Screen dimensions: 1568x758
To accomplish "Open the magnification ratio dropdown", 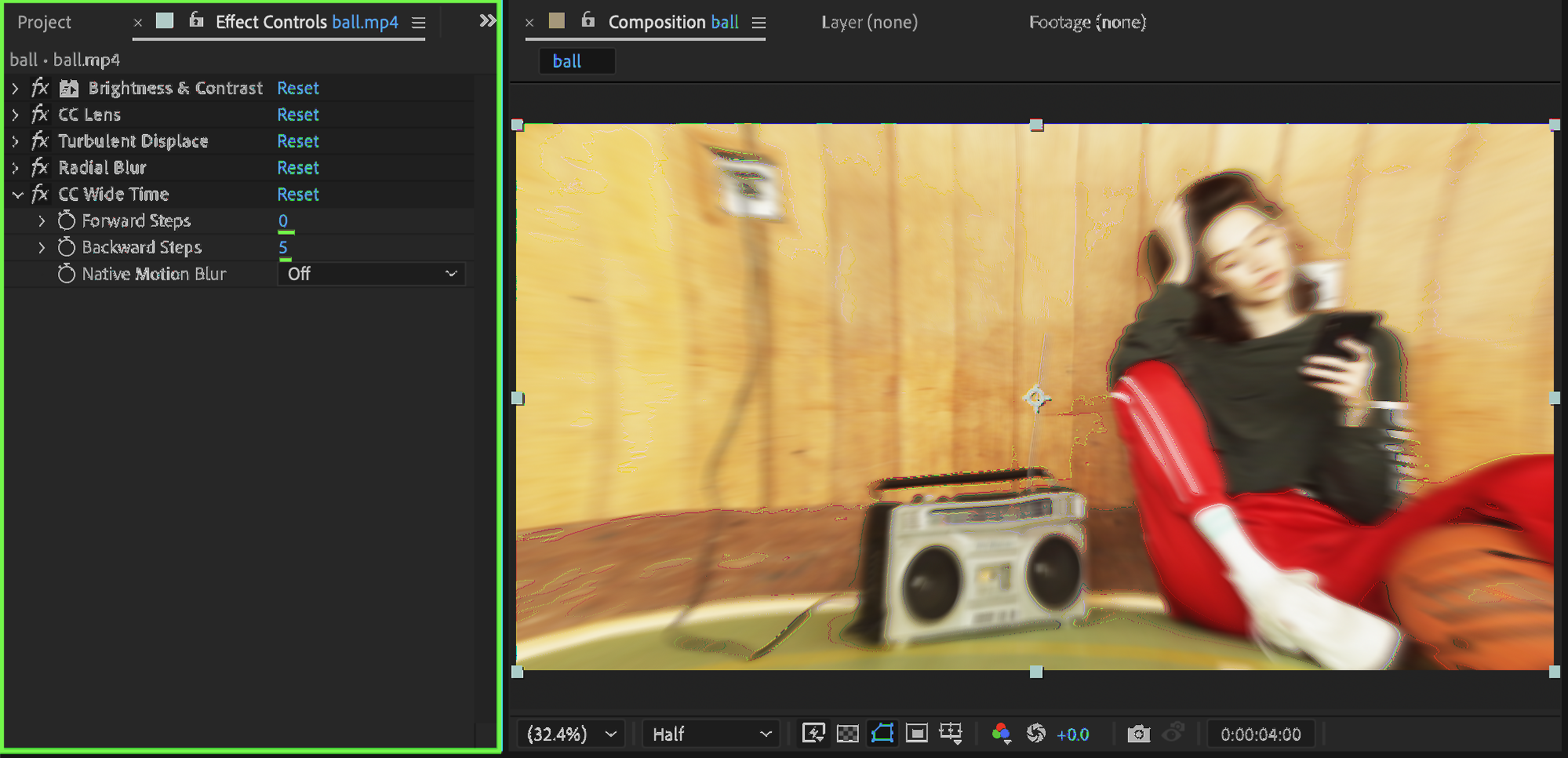I will click(571, 734).
